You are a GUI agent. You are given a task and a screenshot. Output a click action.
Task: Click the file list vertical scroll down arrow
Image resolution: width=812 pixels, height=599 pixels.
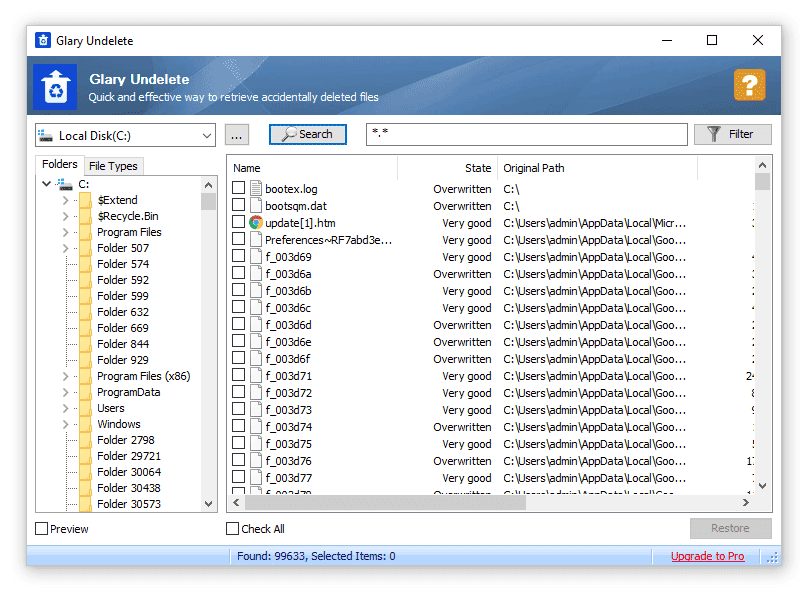[762, 486]
